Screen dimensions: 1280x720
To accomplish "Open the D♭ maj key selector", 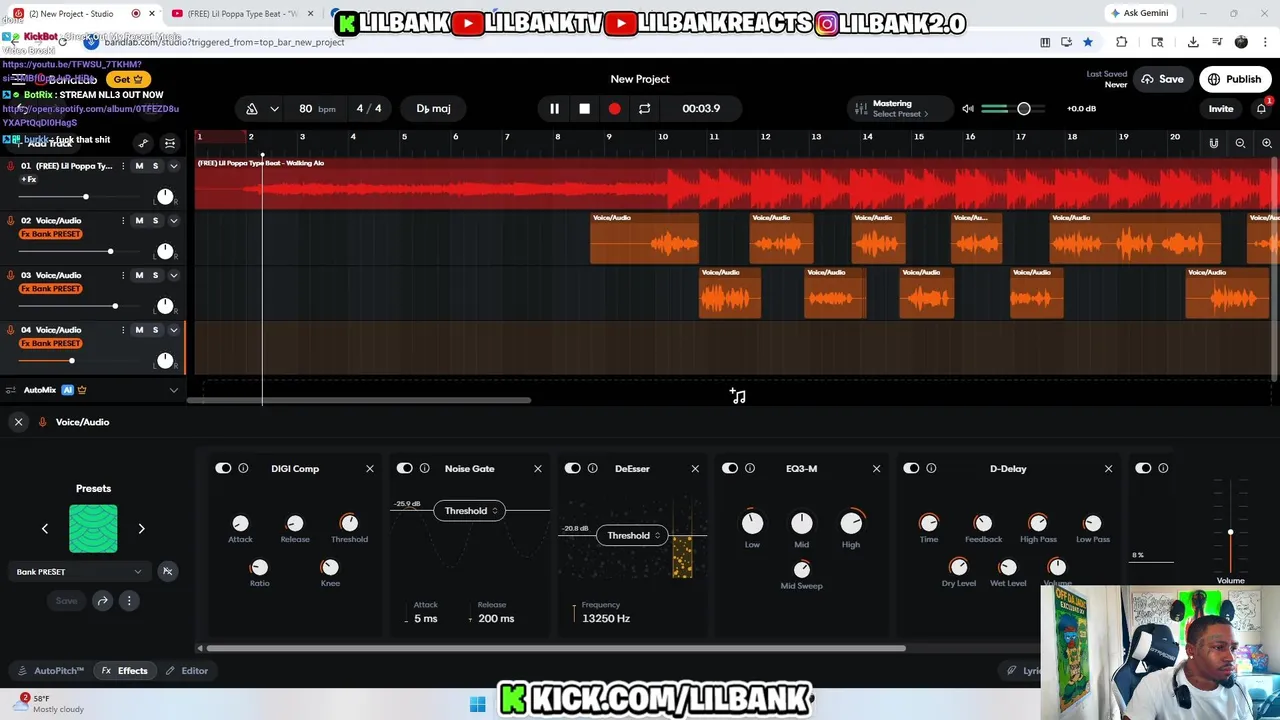I will 433,108.
